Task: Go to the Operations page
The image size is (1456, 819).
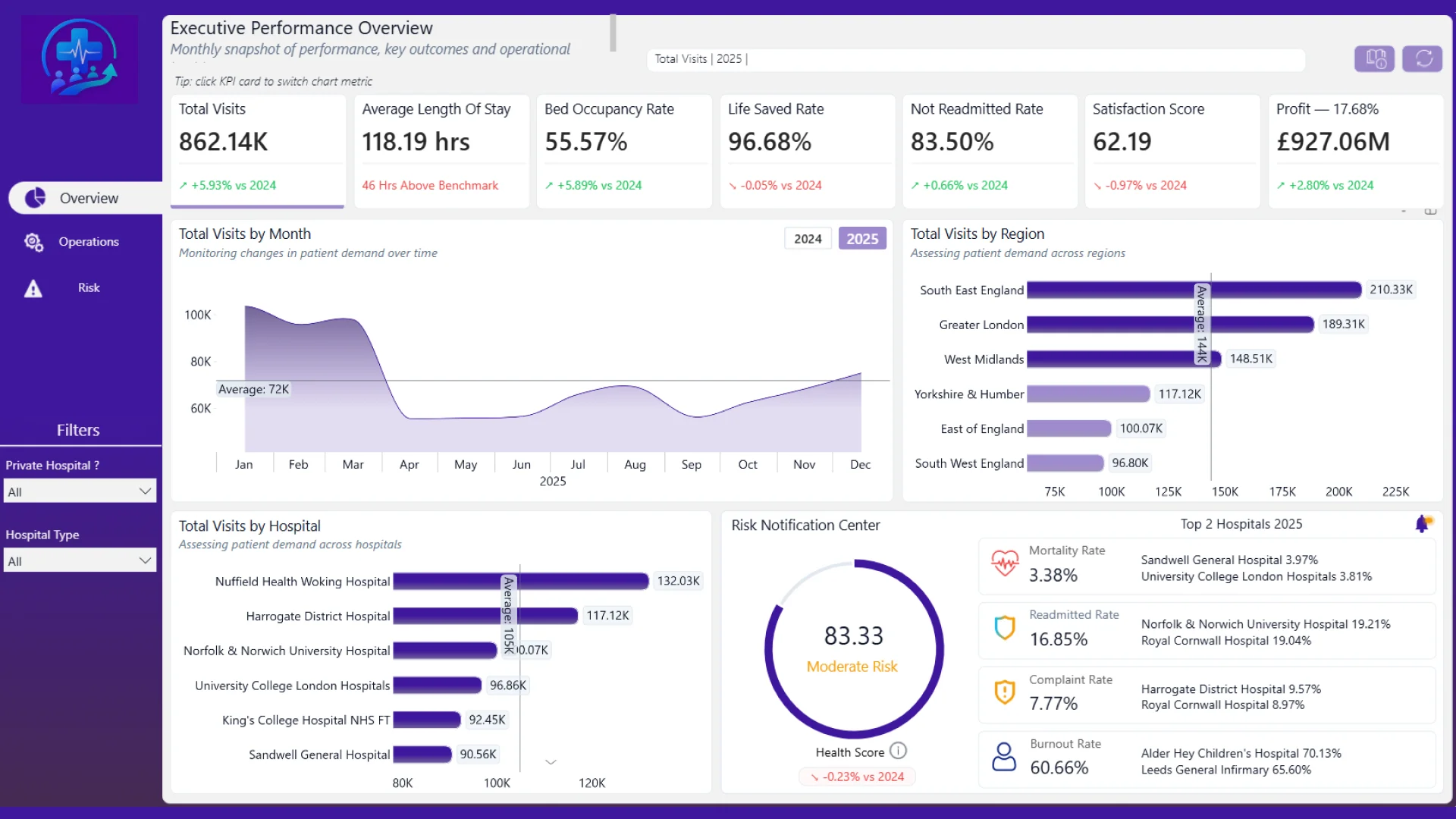Action: tap(88, 242)
